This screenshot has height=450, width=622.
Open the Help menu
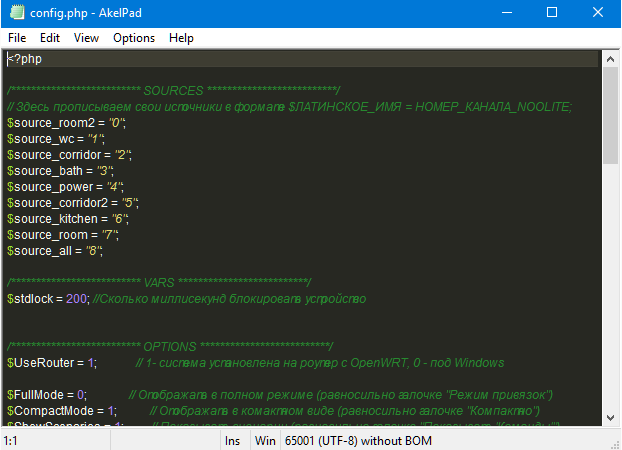181,38
